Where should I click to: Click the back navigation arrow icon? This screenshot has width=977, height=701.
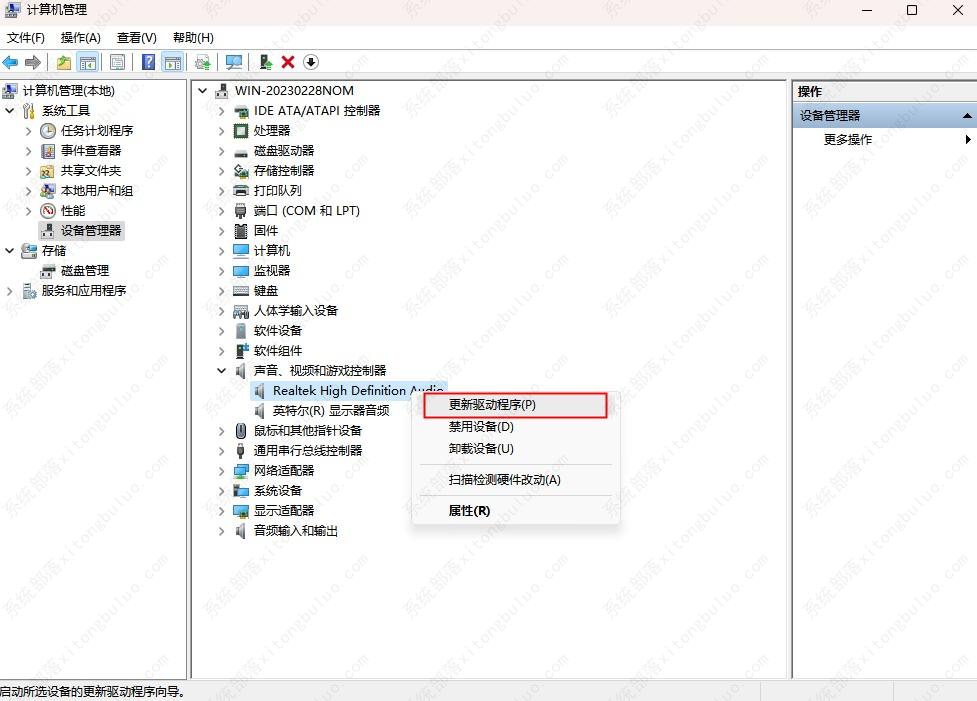click(x=9, y=62)
